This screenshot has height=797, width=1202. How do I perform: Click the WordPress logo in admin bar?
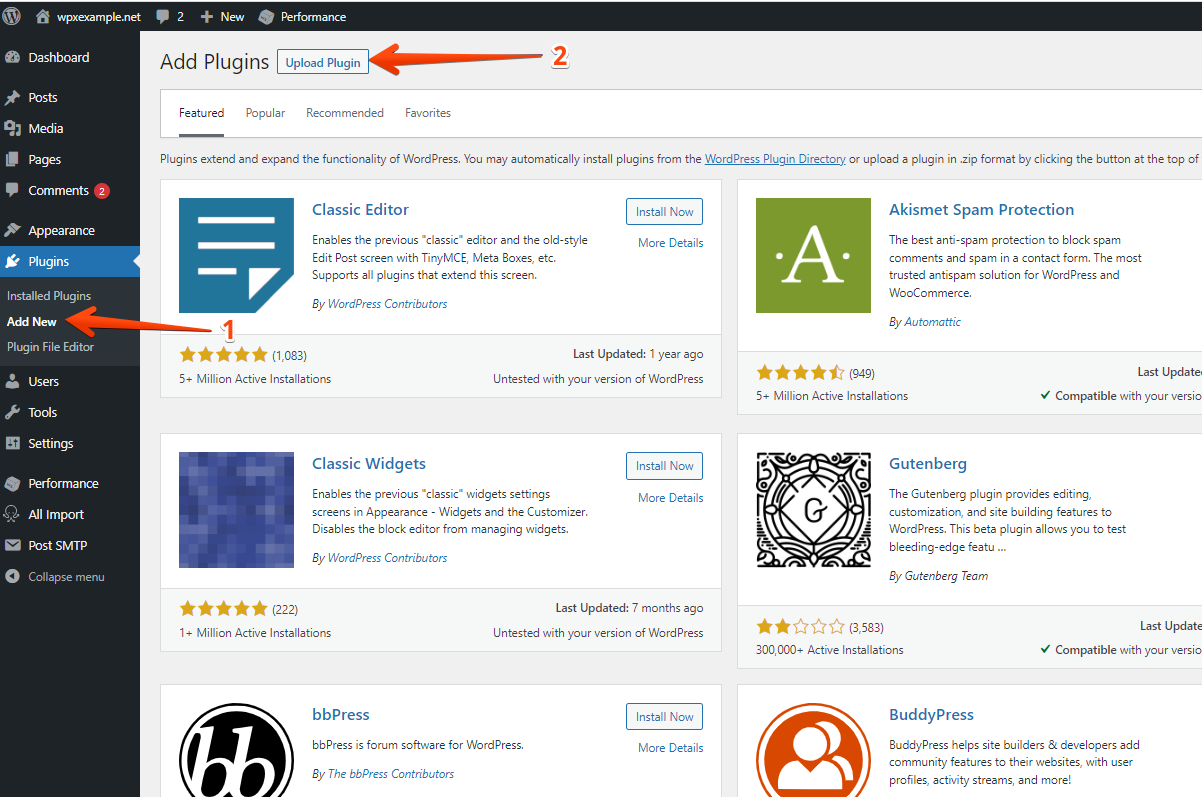coord(12,16)
